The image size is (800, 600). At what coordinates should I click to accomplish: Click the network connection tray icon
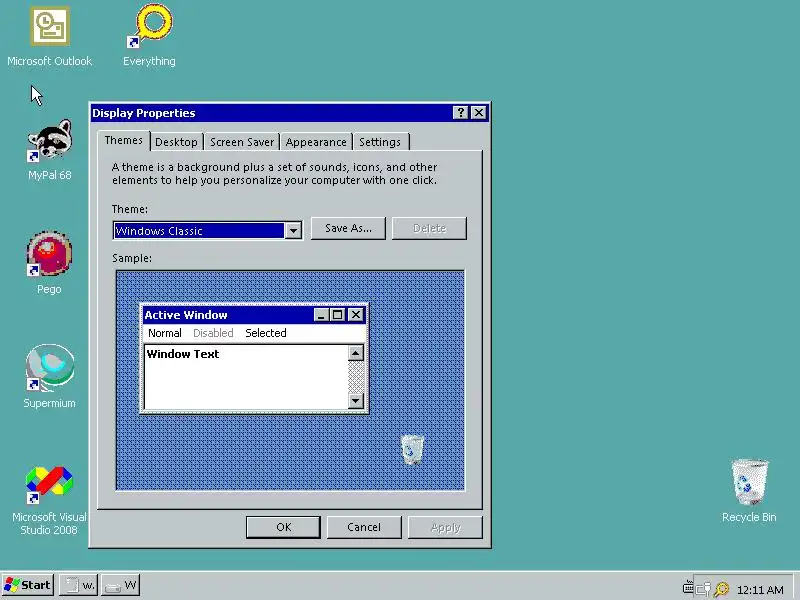point(704,589)
